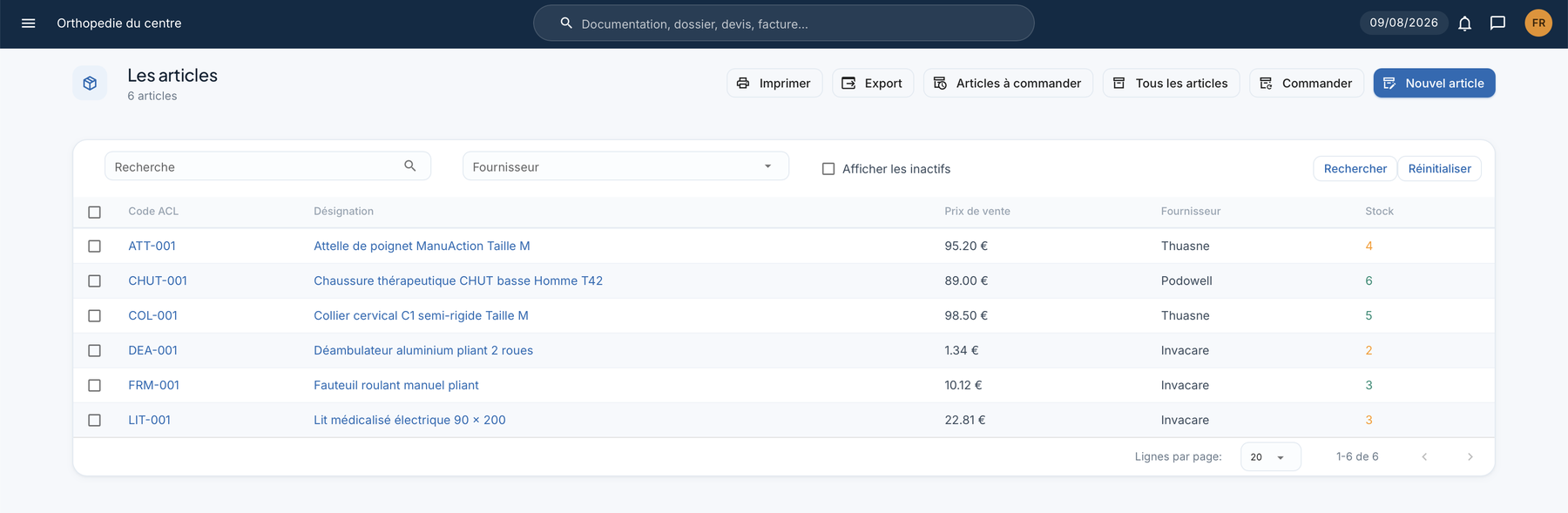Open the lines per page dropdown

pyautogui.click(x=1270, y=456)
